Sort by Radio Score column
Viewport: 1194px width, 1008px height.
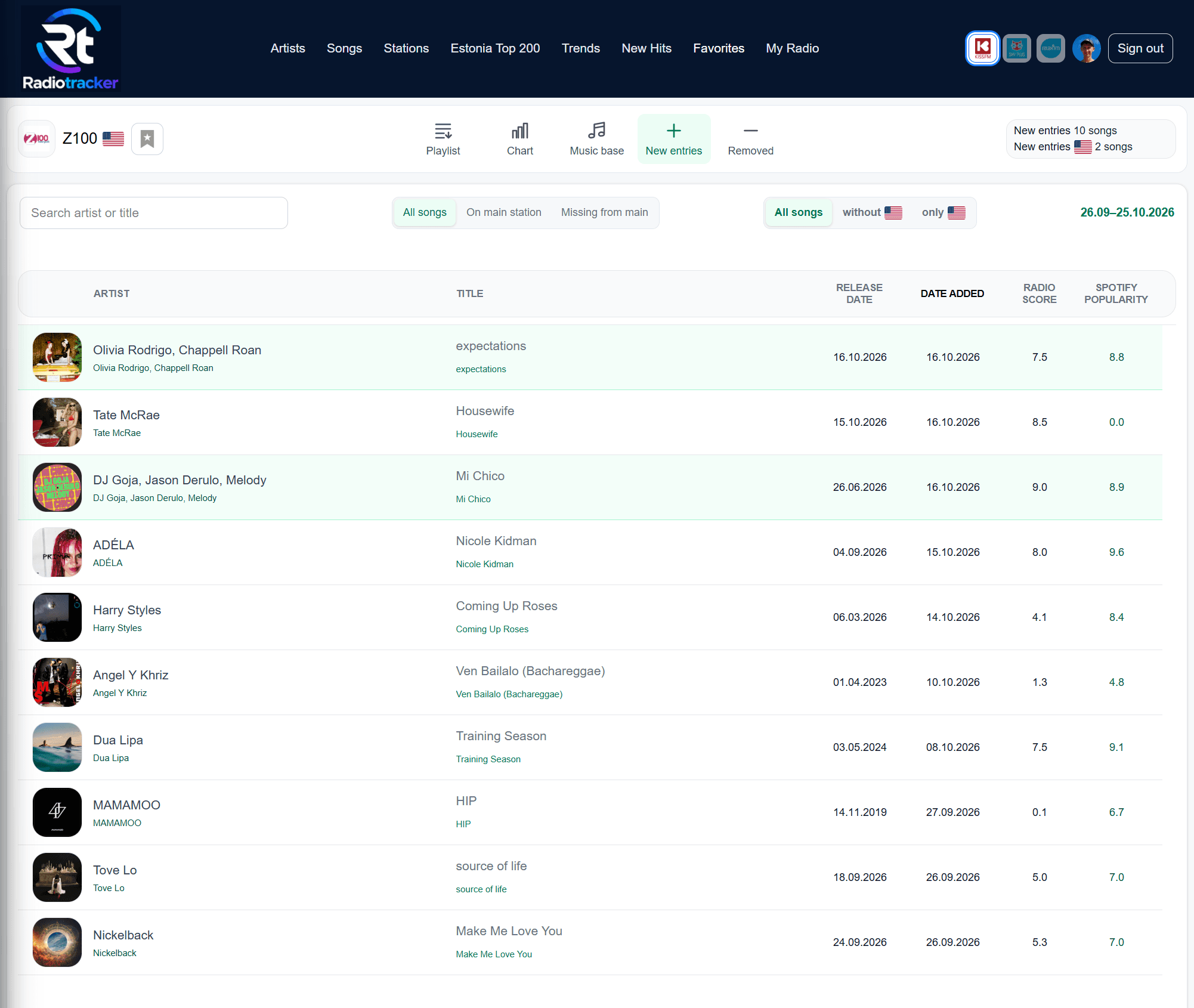[1039, 293]
